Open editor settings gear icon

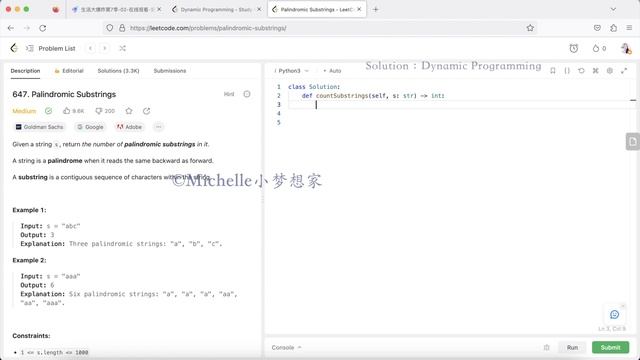610,71
